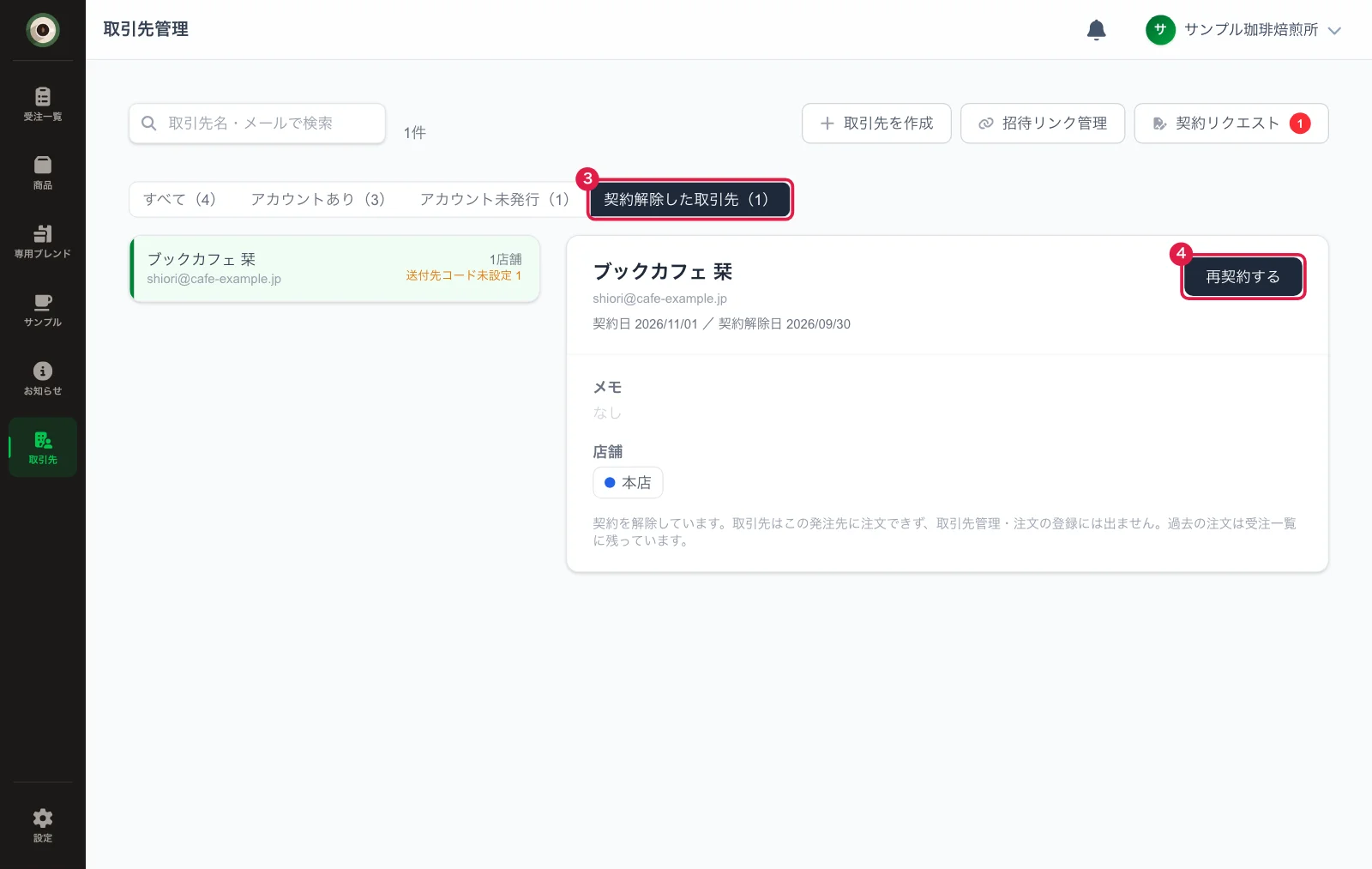Screen dimensions: 1372x869
Task: Click the search magnifier icon
Action: [148, 124]
